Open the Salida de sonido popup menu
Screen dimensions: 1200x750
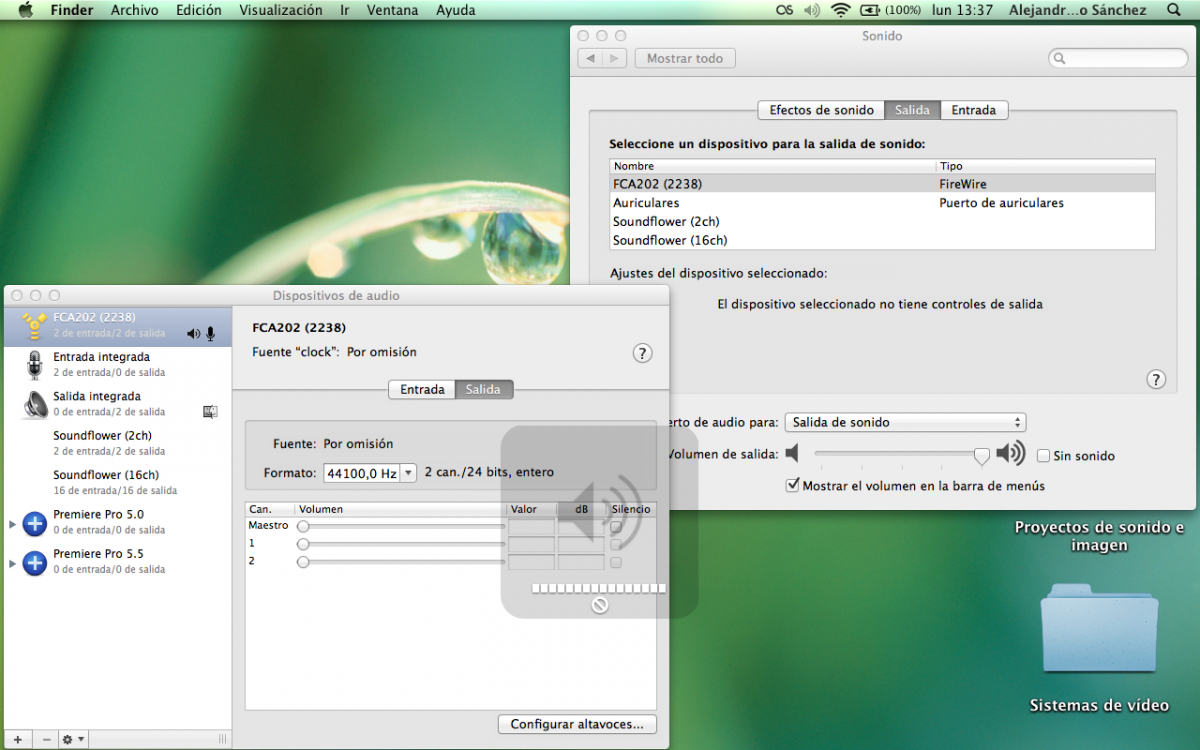tap(905, 423)
